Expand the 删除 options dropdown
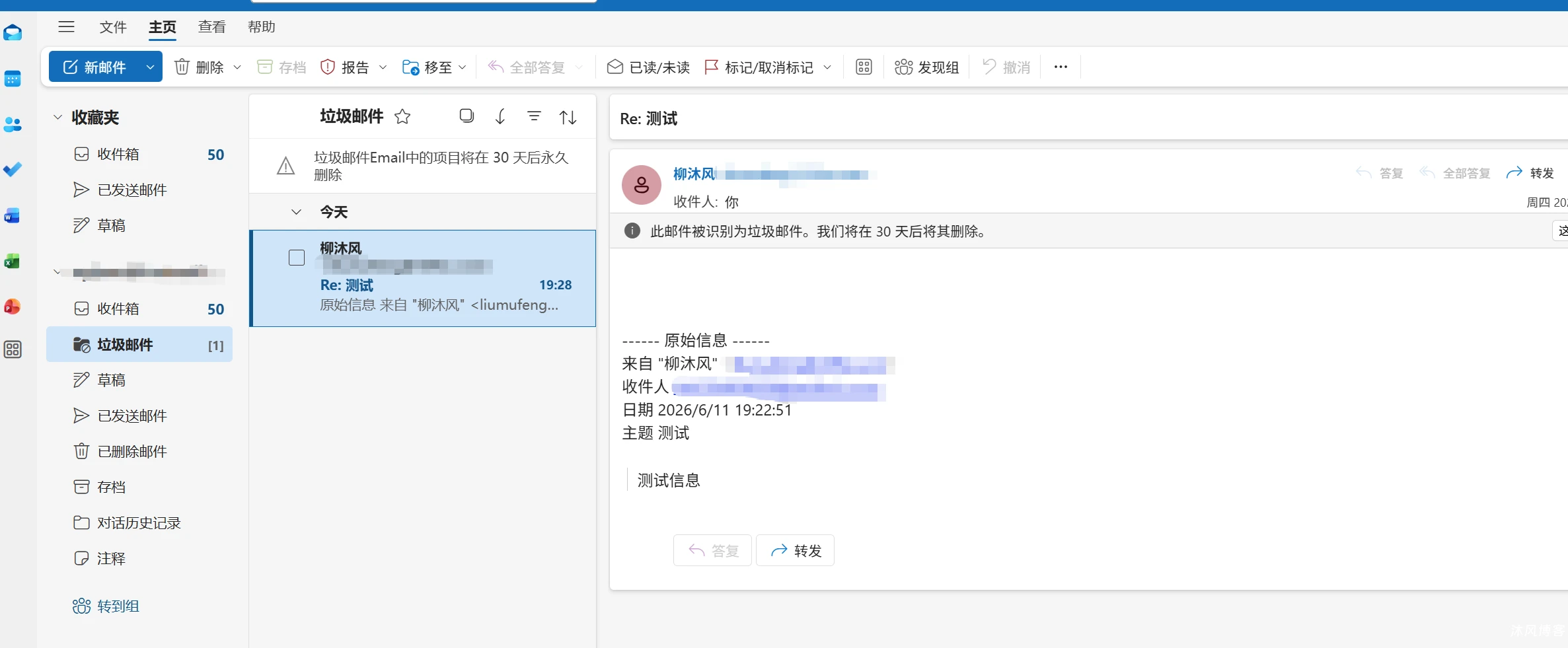 coord(237,67)
